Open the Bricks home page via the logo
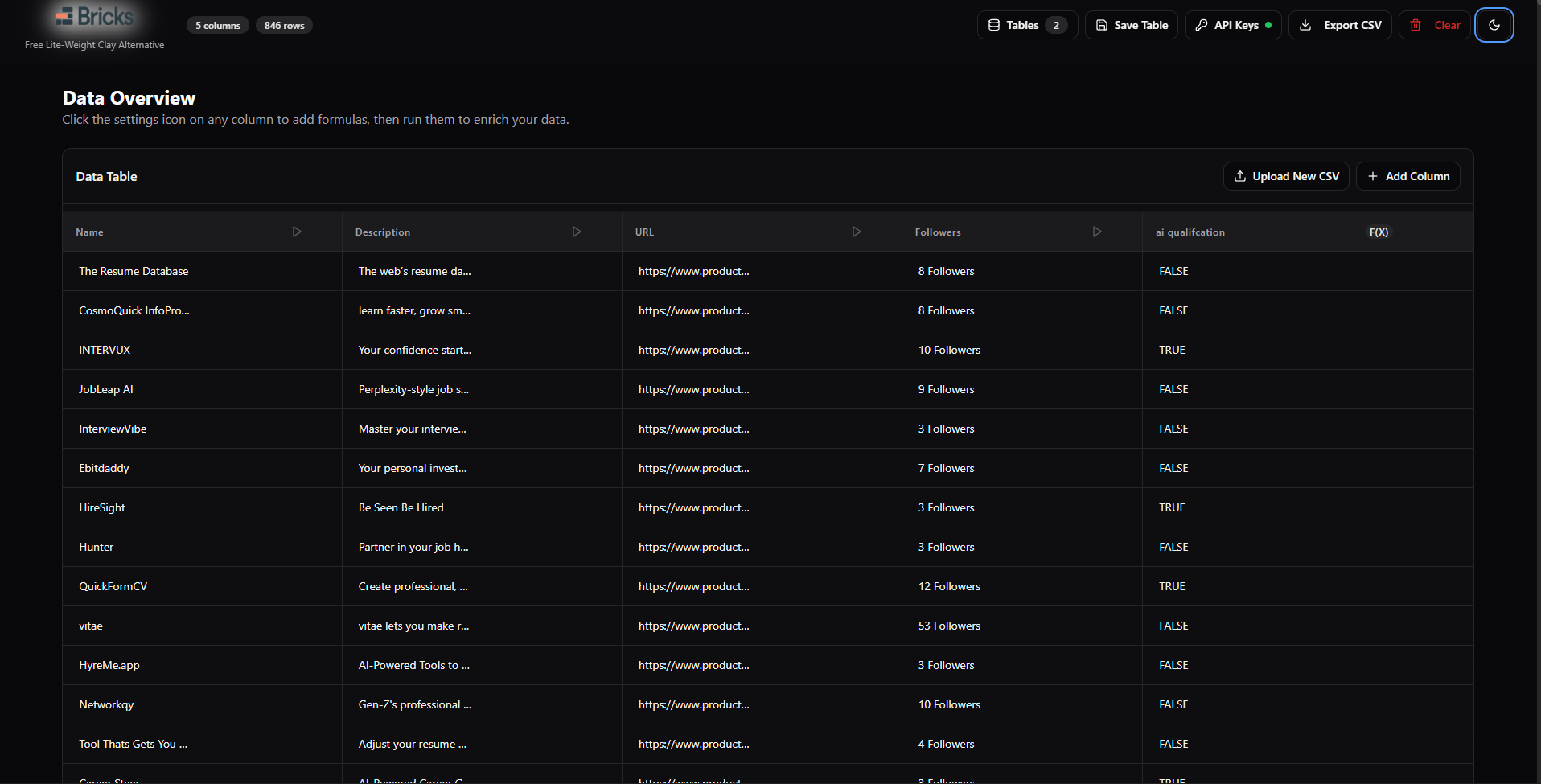The height and width of the screenshot is (784, 1541). 94,16
